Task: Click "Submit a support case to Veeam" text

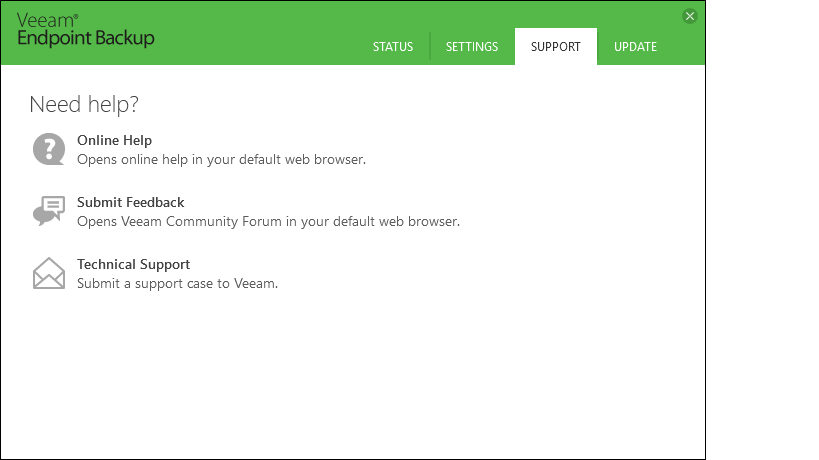Action: (177, 283)
